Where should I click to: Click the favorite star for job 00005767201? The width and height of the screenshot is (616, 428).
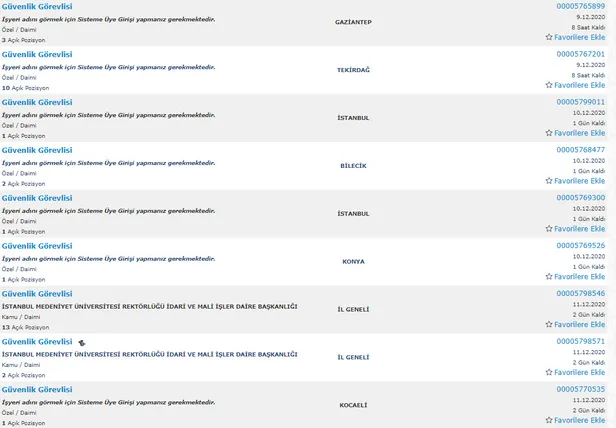[x=549, y=85]
